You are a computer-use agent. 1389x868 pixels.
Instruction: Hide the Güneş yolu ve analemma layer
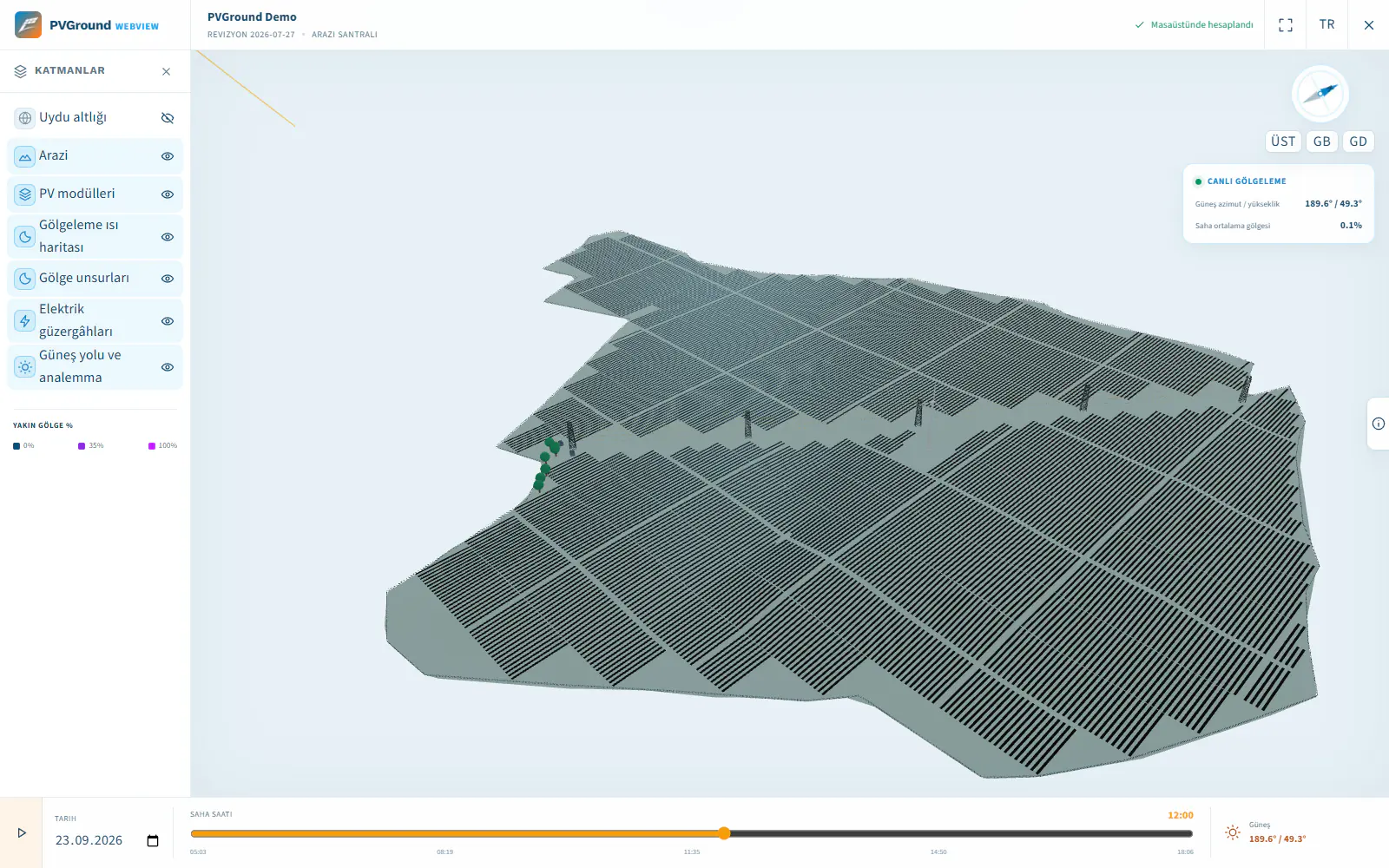coord(168,367)
